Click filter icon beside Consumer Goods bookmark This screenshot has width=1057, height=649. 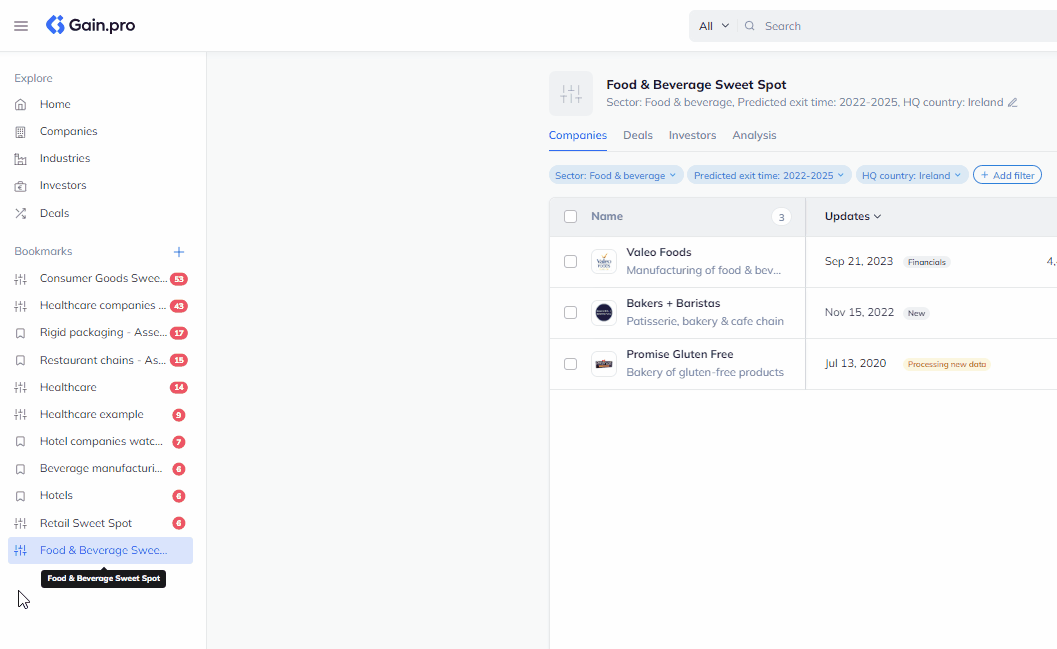click(20, 279)
